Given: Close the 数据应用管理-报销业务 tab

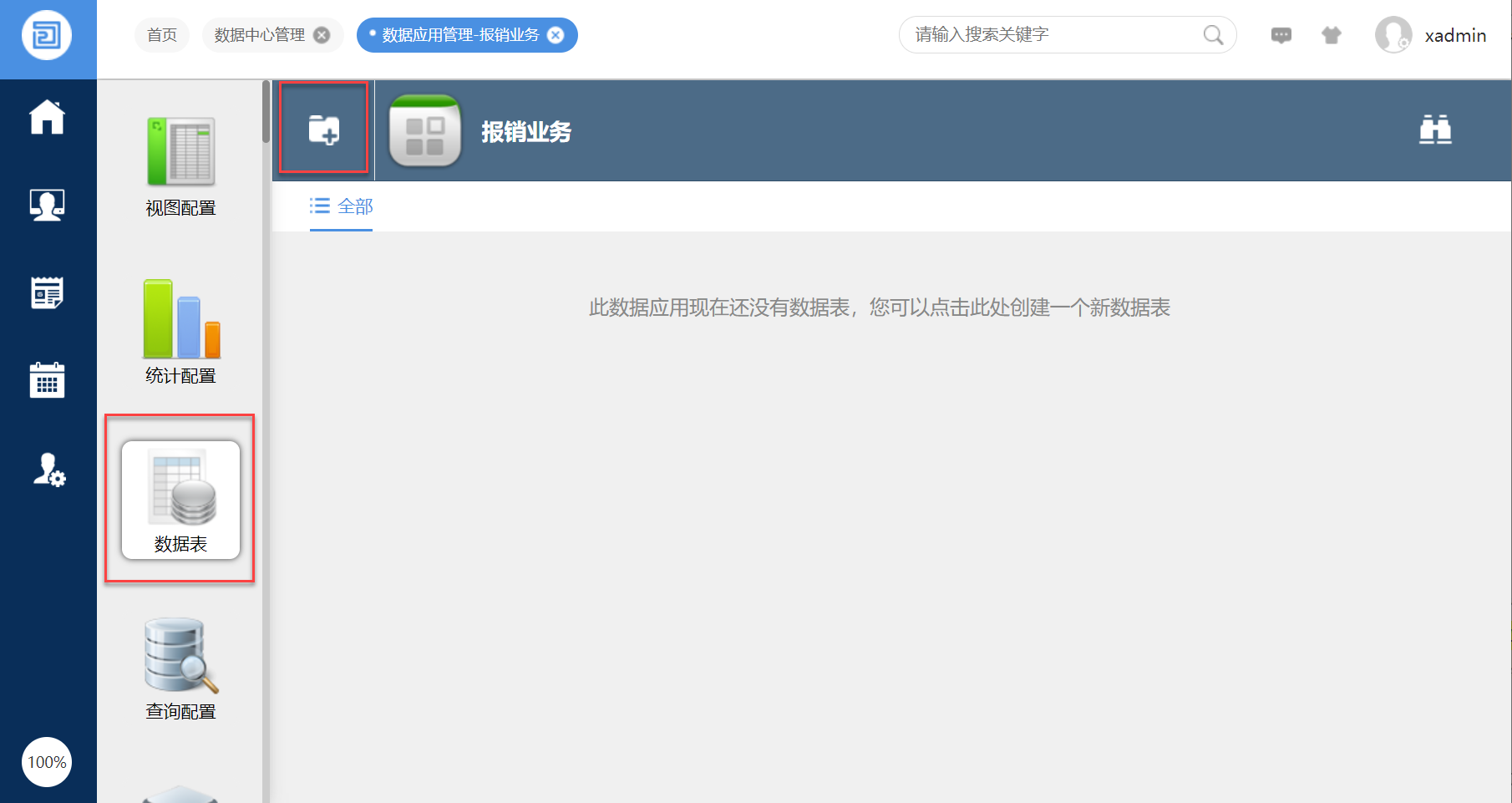Looking at the screenshot, I should [556, 35].
